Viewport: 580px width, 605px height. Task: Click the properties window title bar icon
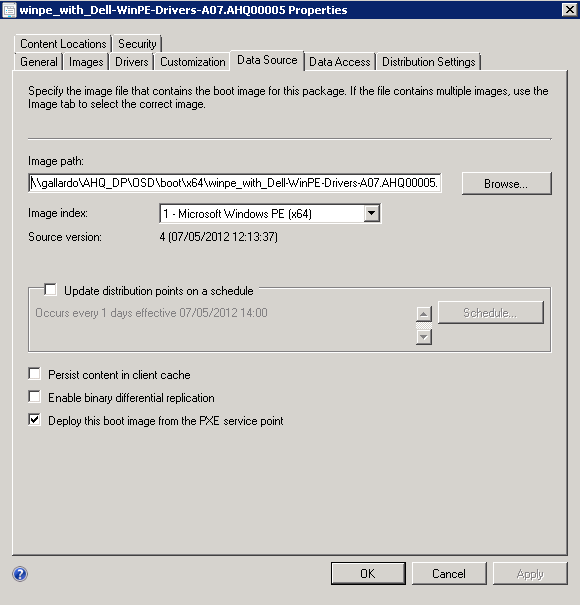click(9, 10)
